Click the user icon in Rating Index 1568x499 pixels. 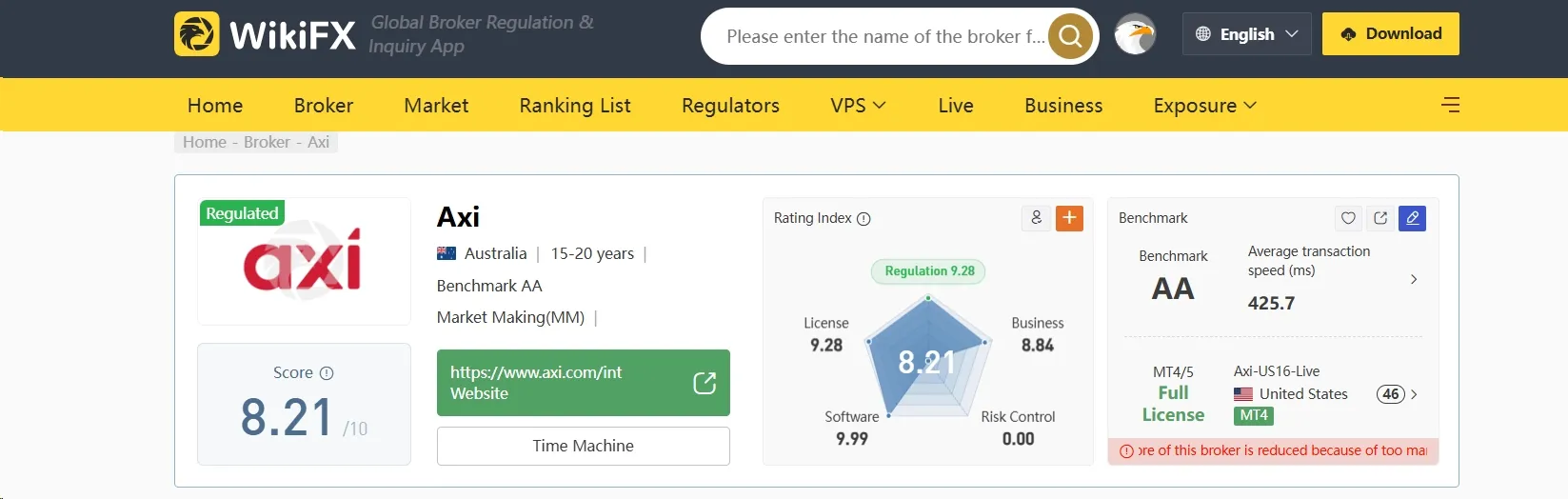[x=1036, y=218]
